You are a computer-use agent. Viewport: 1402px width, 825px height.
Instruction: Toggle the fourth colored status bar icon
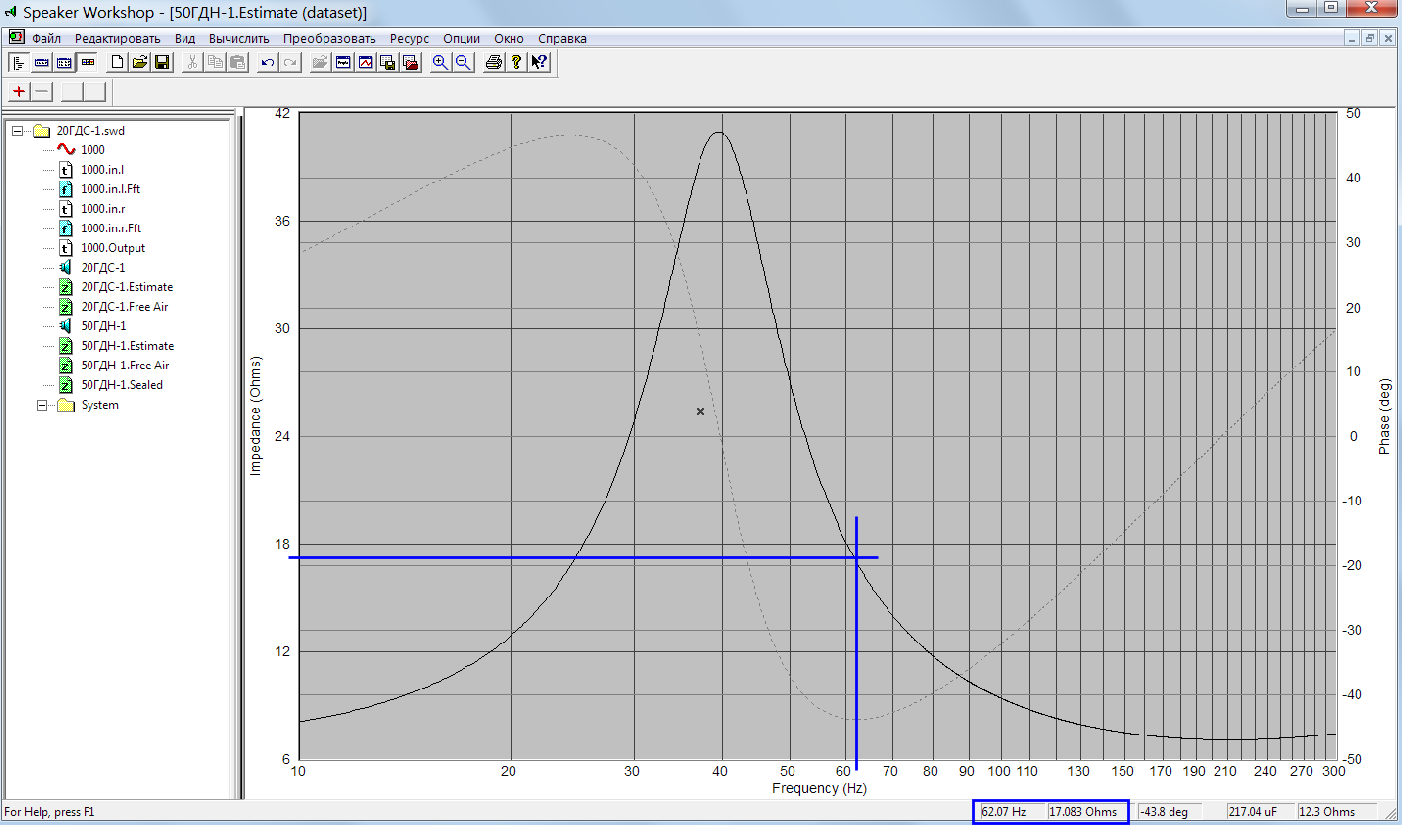coord(87,62)
